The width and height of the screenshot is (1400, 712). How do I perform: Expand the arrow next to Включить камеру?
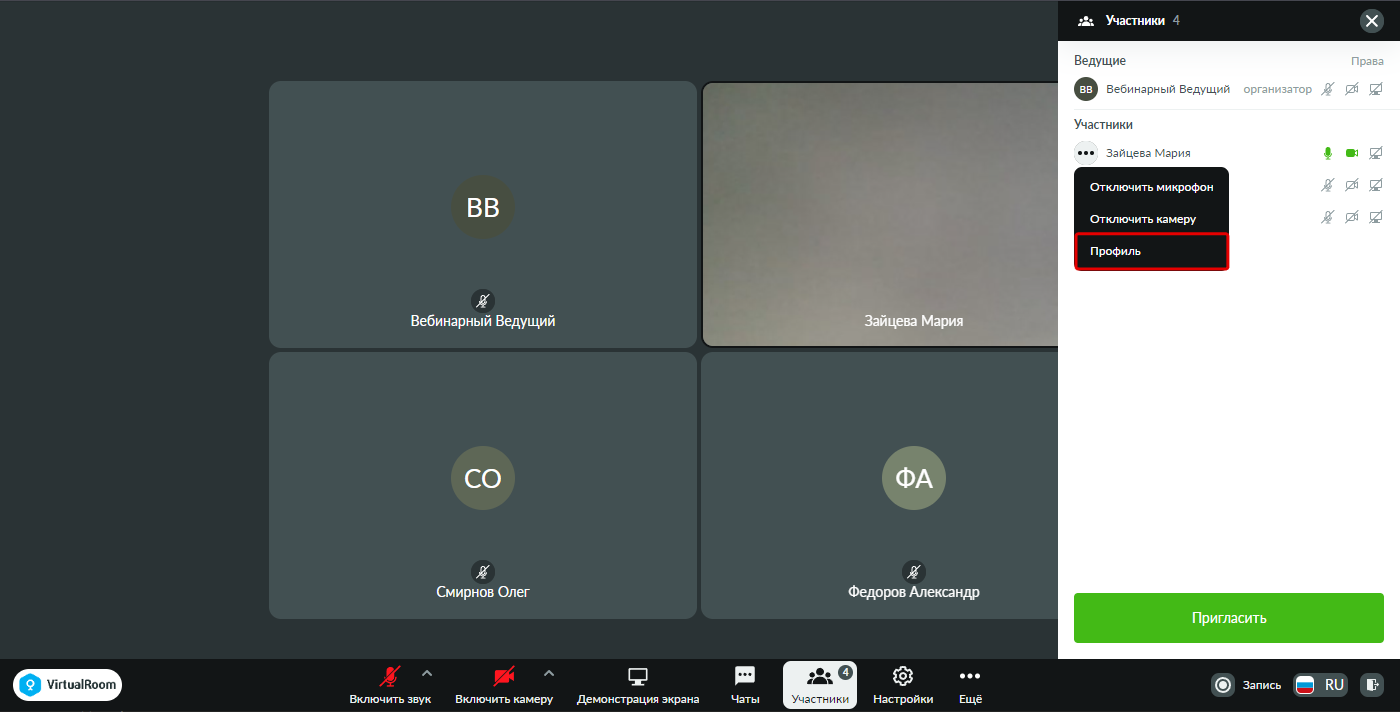tap(548, 673)
